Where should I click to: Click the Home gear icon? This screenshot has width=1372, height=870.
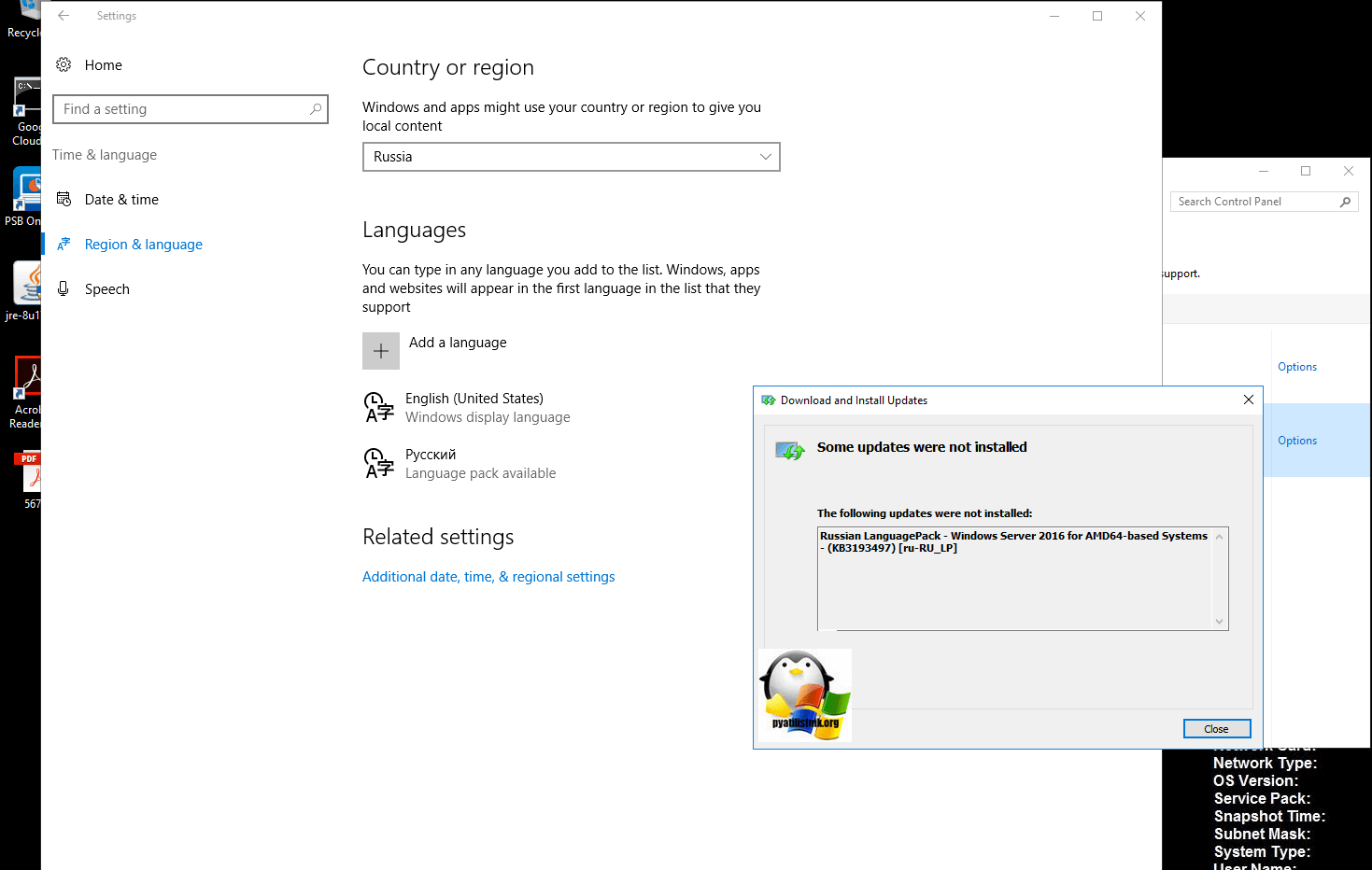(x=64, y=64)
